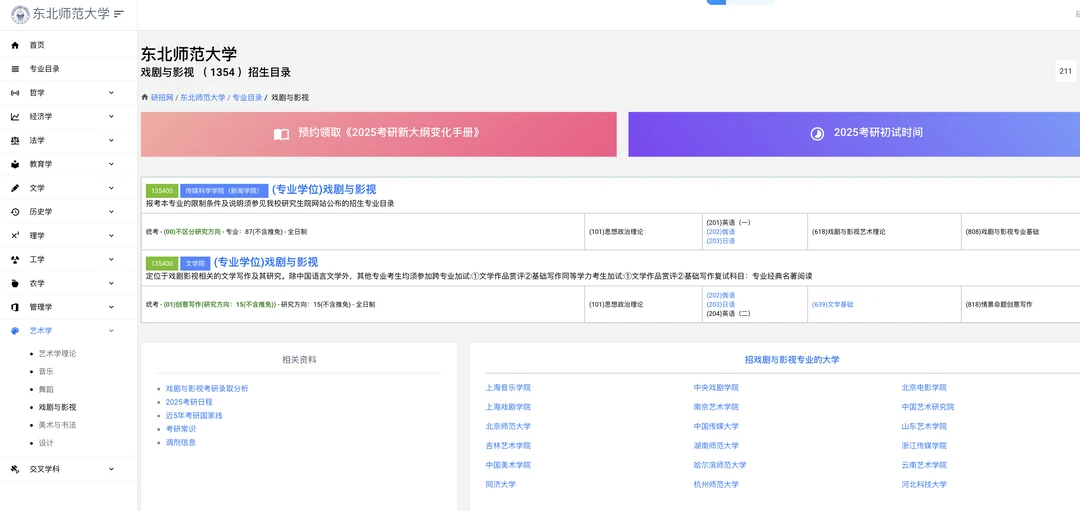
Task: Click the apple icon beside 农学
Action: [15, 283]
